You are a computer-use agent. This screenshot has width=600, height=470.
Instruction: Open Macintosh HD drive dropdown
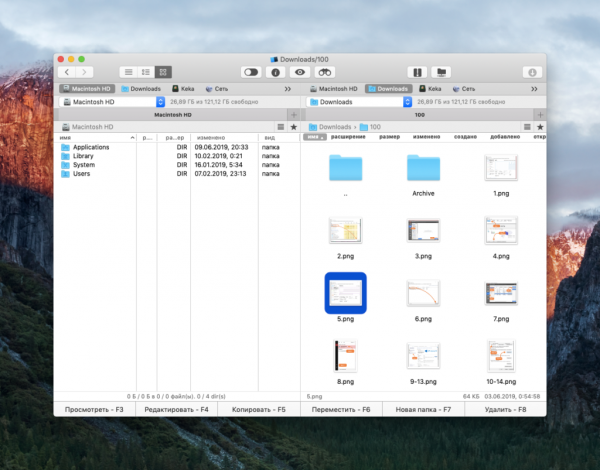112,102
